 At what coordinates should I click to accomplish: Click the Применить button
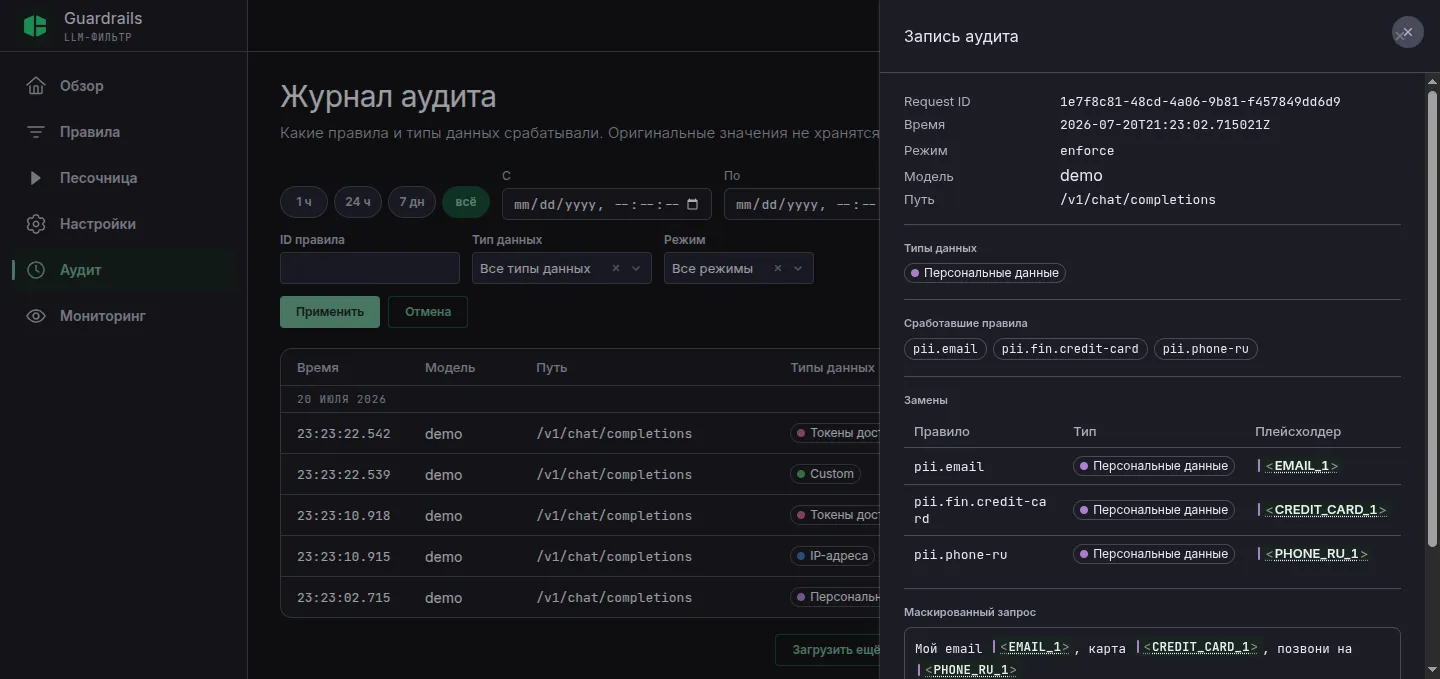tap(330, 312)
